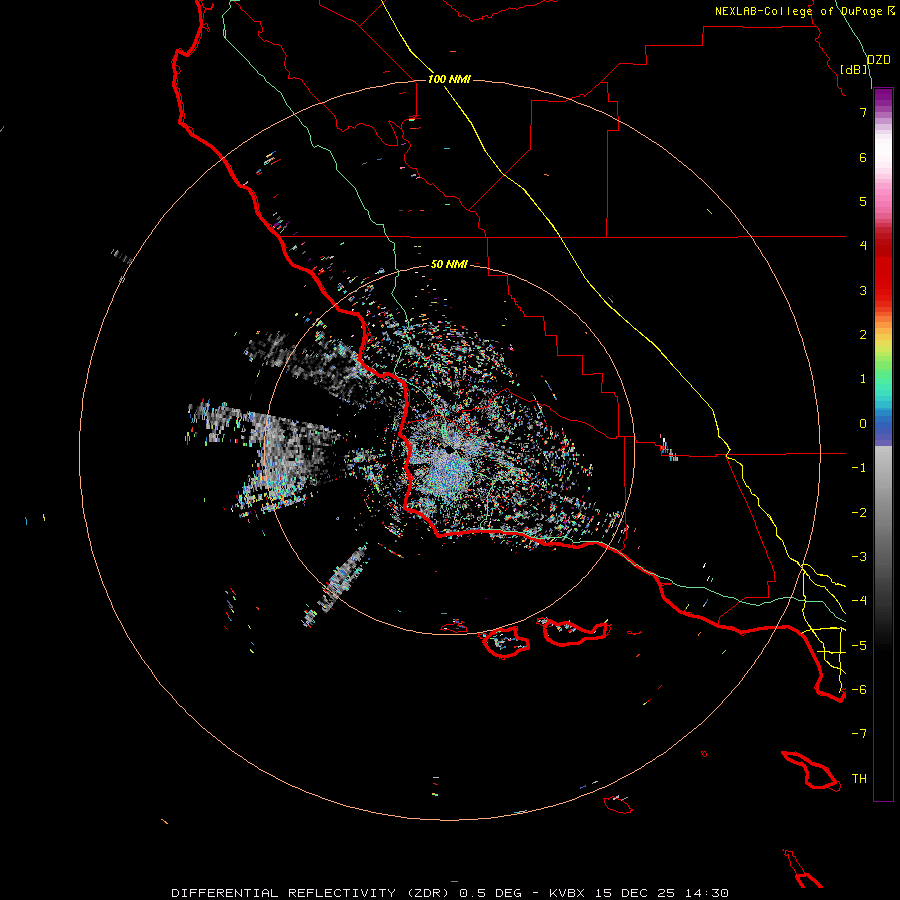Click the 0 value on color scale
Image resolution: width=900 pixels, height=900 pixels.
click(863, 424)
